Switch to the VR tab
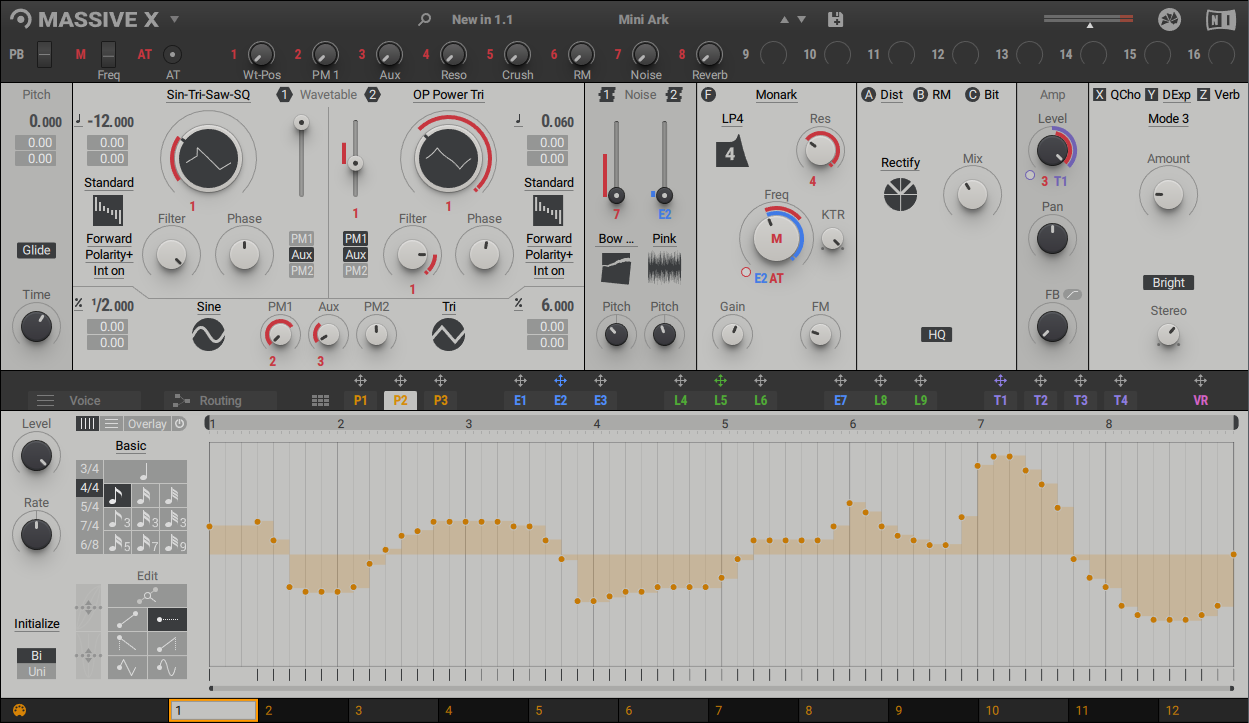 (1200, 400)
